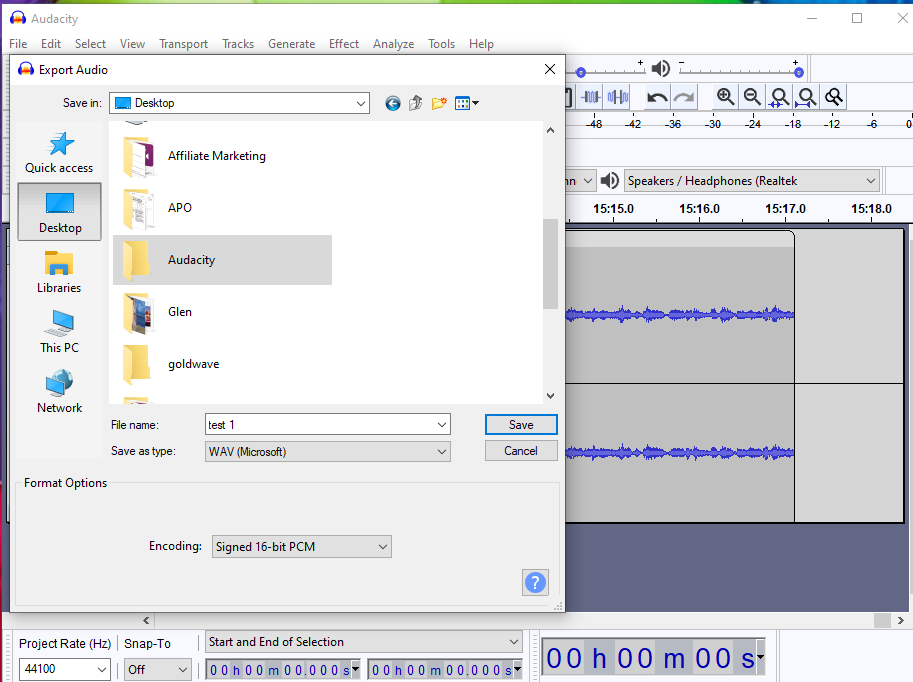The image size is (913, 682).
Task: Expand the File name history dropdown
Action: [x=442, y=425]
